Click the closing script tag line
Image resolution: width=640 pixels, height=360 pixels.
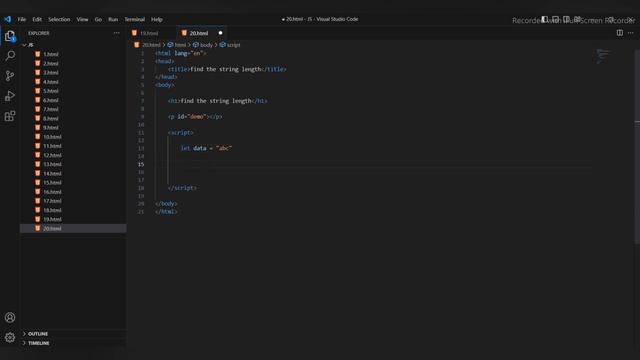pos(182,188)
